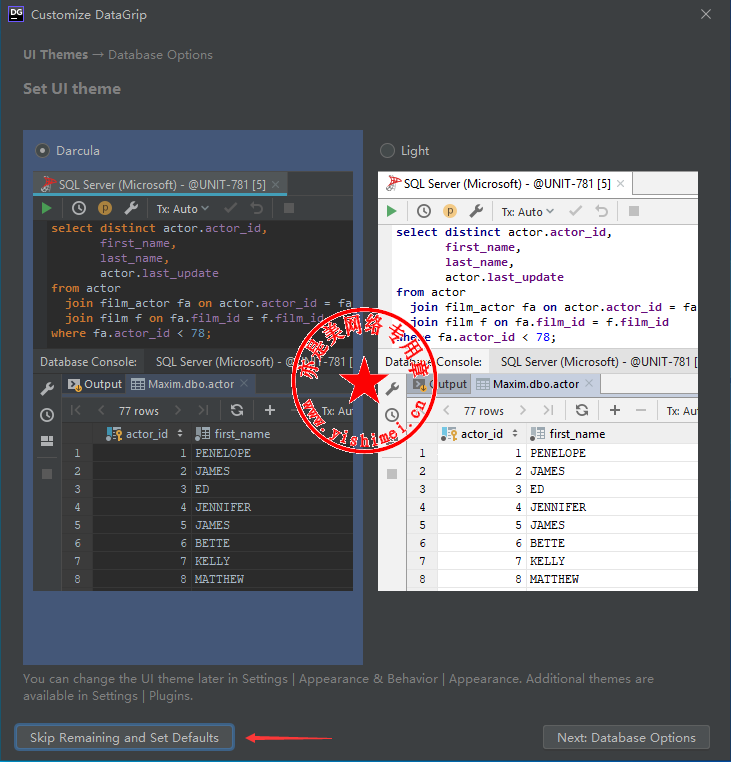Image resolution: width=731 pixels, height=762 pixels.
Task: Click the next page arrow in Light preview
Action: [523, 410]
